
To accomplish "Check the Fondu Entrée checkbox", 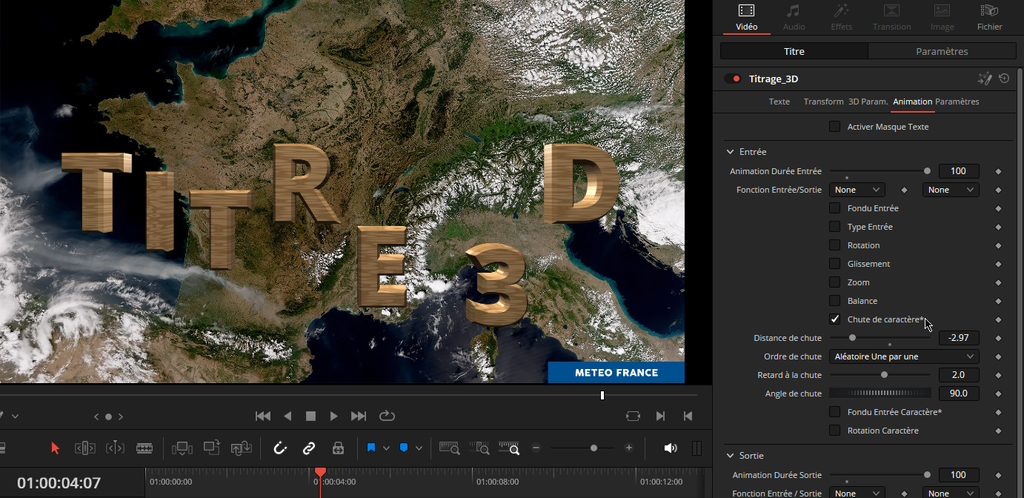I will click(x=834, y=208).
